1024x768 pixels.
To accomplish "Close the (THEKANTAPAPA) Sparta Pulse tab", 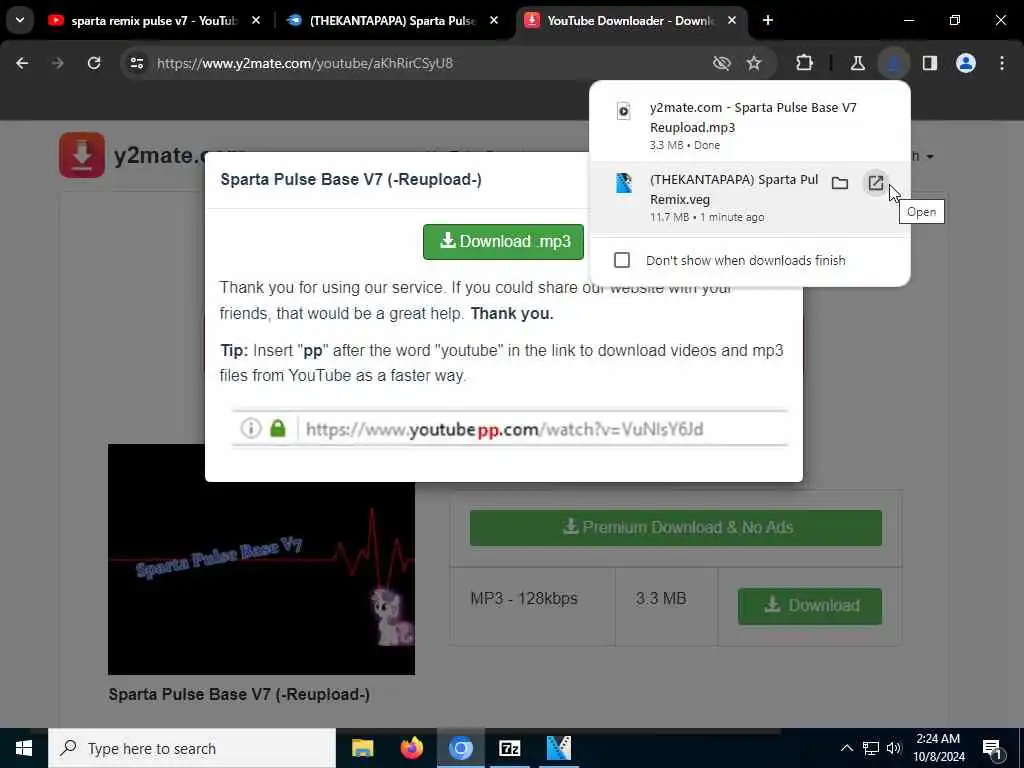I will 494,21.
